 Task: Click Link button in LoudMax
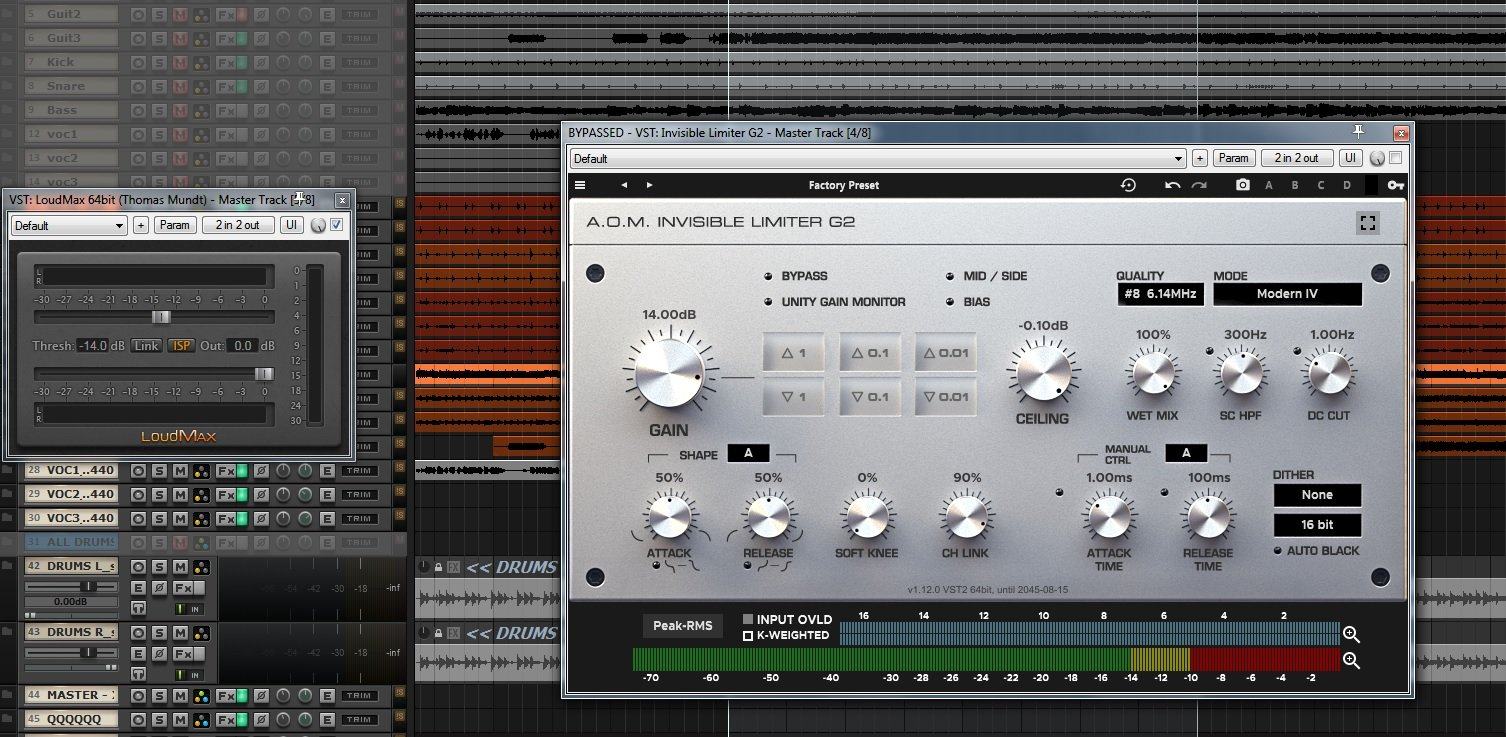tap(146, 346)
